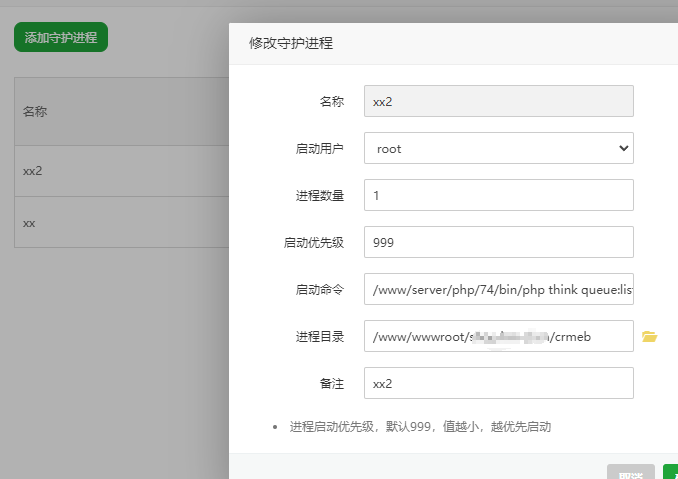
Task: Click into the 启动命令 text field
Action: 498,289
